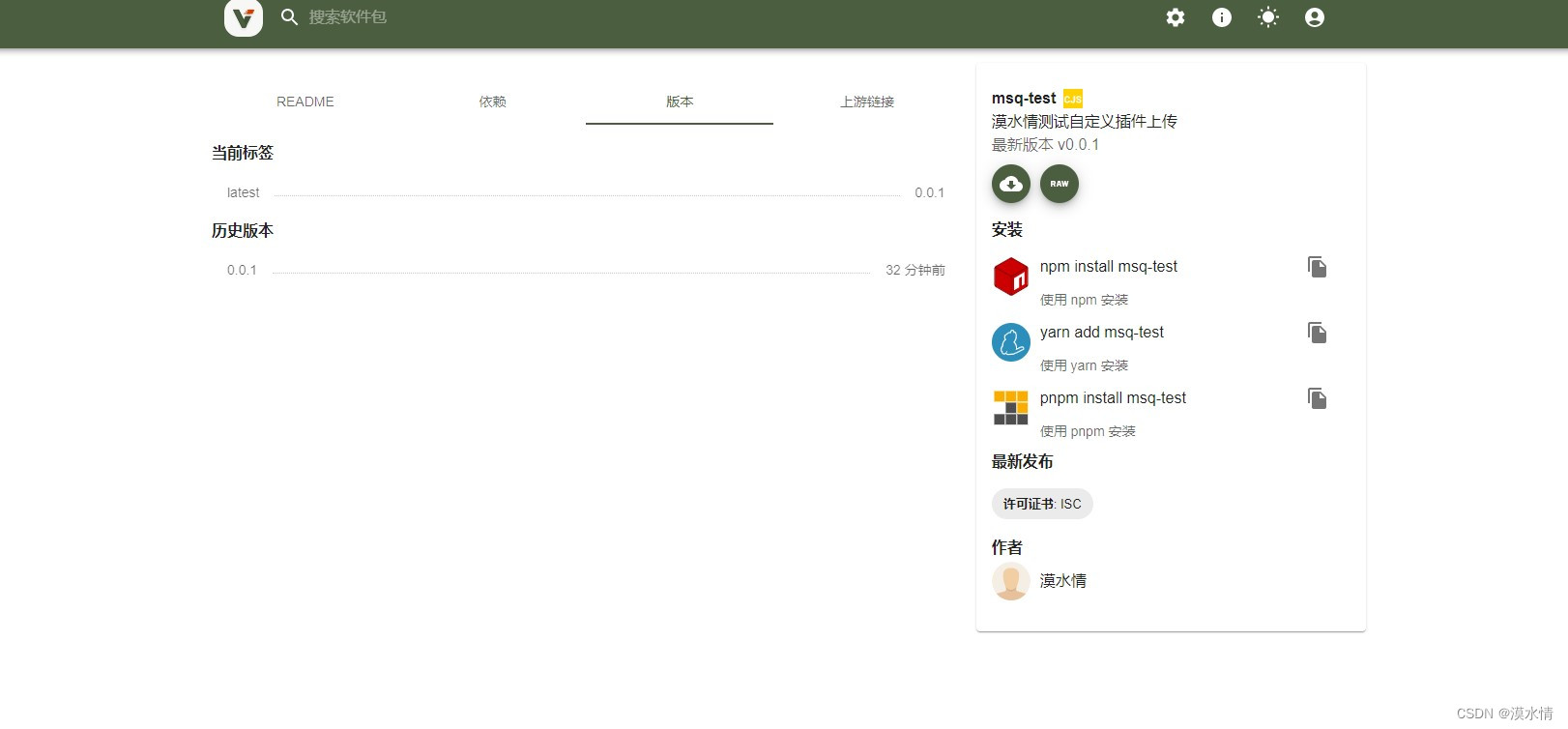
Task: Copy the pnpm install command
Action: click(1317, 398)
